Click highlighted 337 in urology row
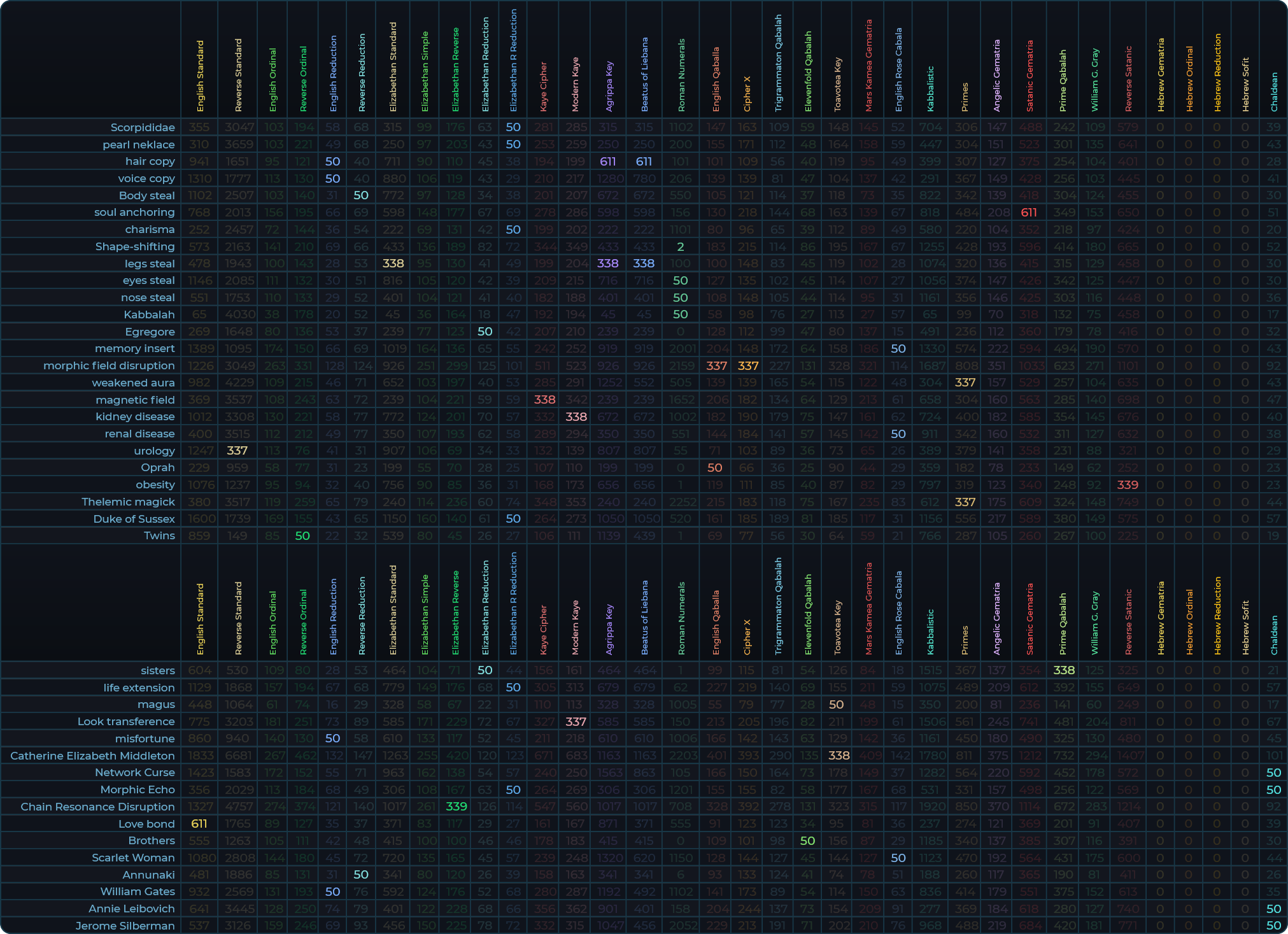This screenshot has height=934, width=1288. click(237, 451)
